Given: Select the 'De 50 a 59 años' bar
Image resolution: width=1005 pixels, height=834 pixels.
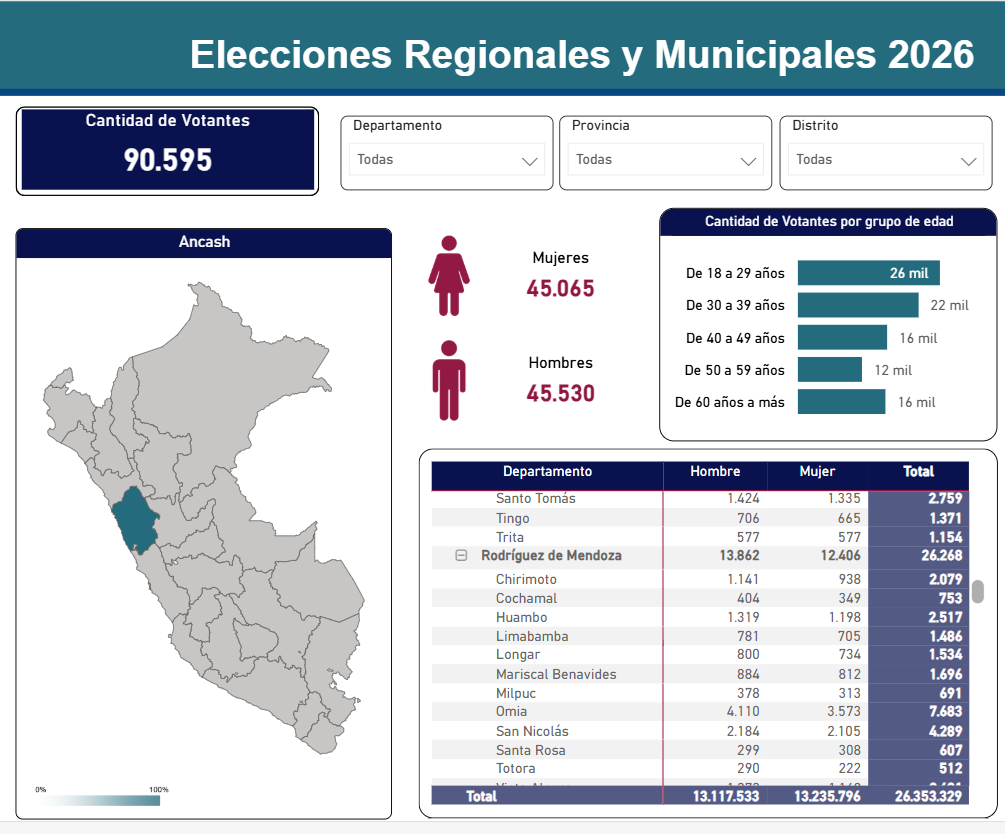Looking at the screenshot, I should pos(829,370).
